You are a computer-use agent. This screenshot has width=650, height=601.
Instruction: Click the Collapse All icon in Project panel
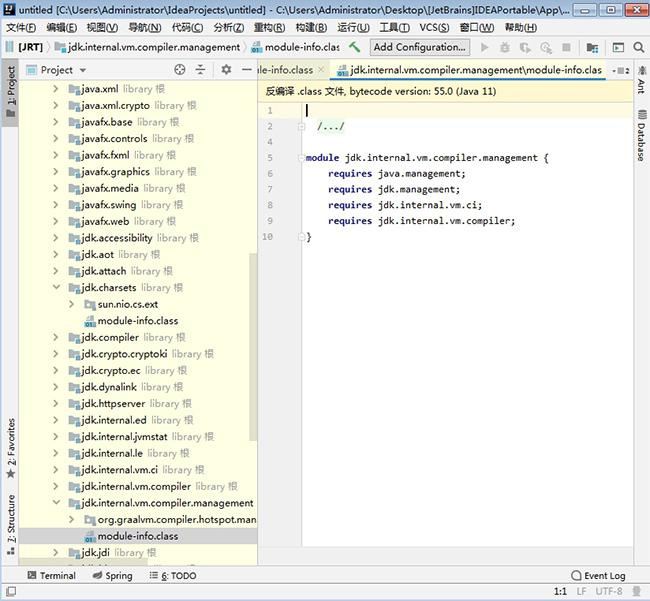200,70
